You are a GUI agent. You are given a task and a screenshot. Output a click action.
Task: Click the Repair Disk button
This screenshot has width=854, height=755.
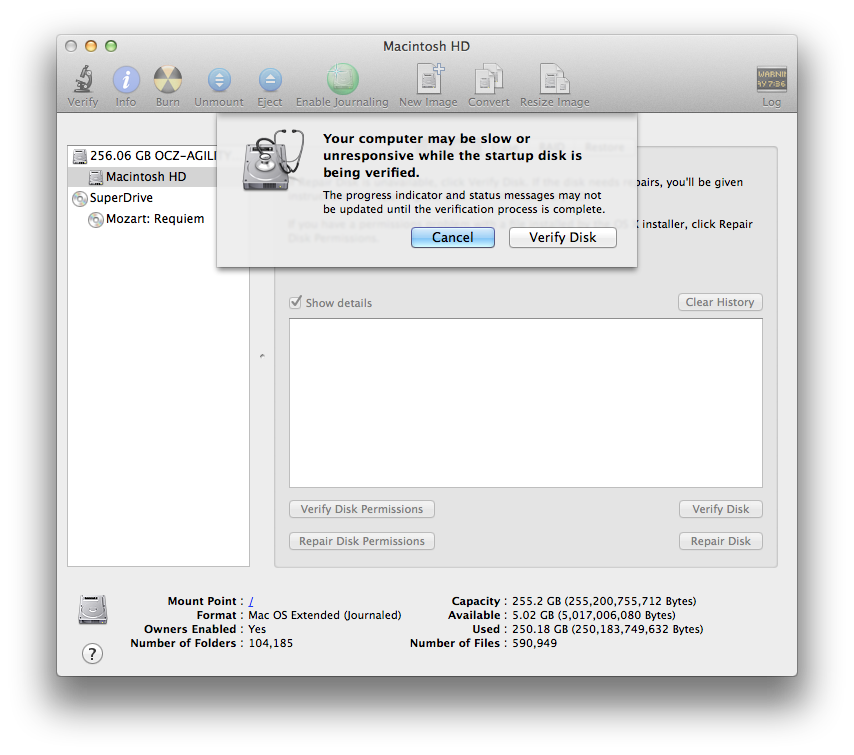pyautogui.click(x=721, y=541)
